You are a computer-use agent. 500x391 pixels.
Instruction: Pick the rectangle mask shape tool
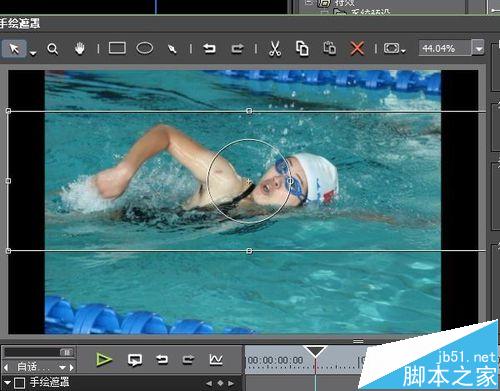click(117, 48)
